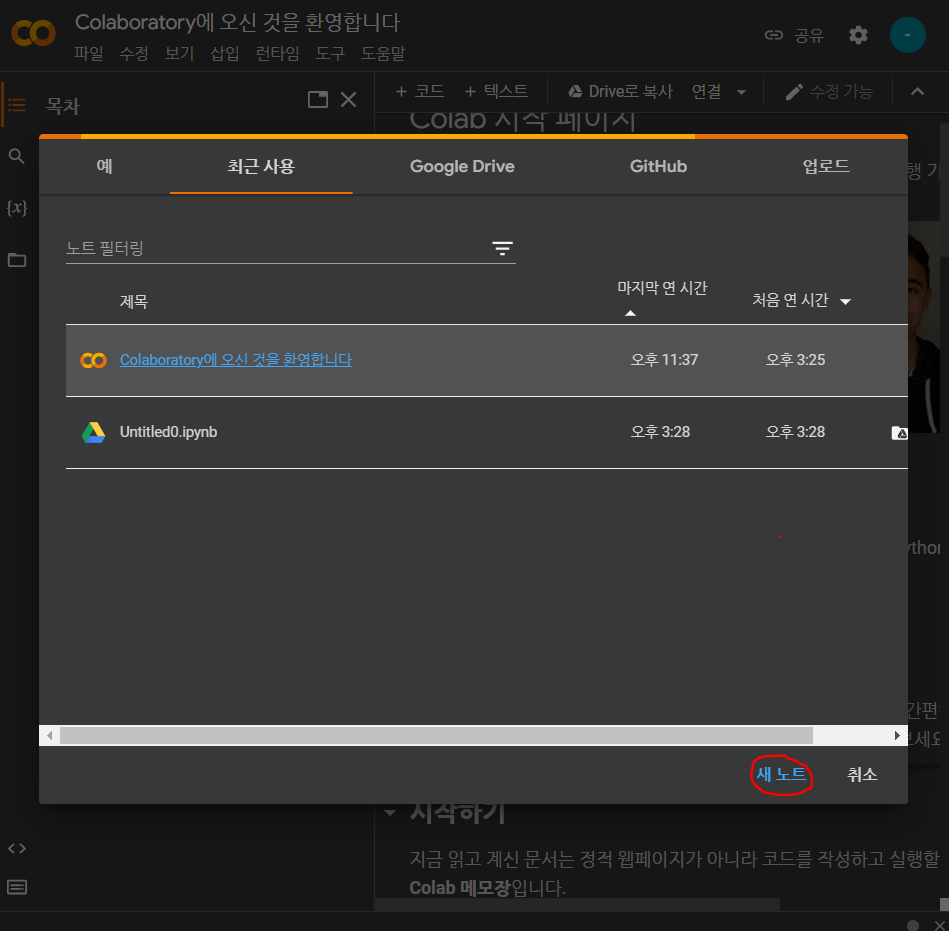Open the command palette icon at bottom left
949x931 pixels.
pos(16,887)
